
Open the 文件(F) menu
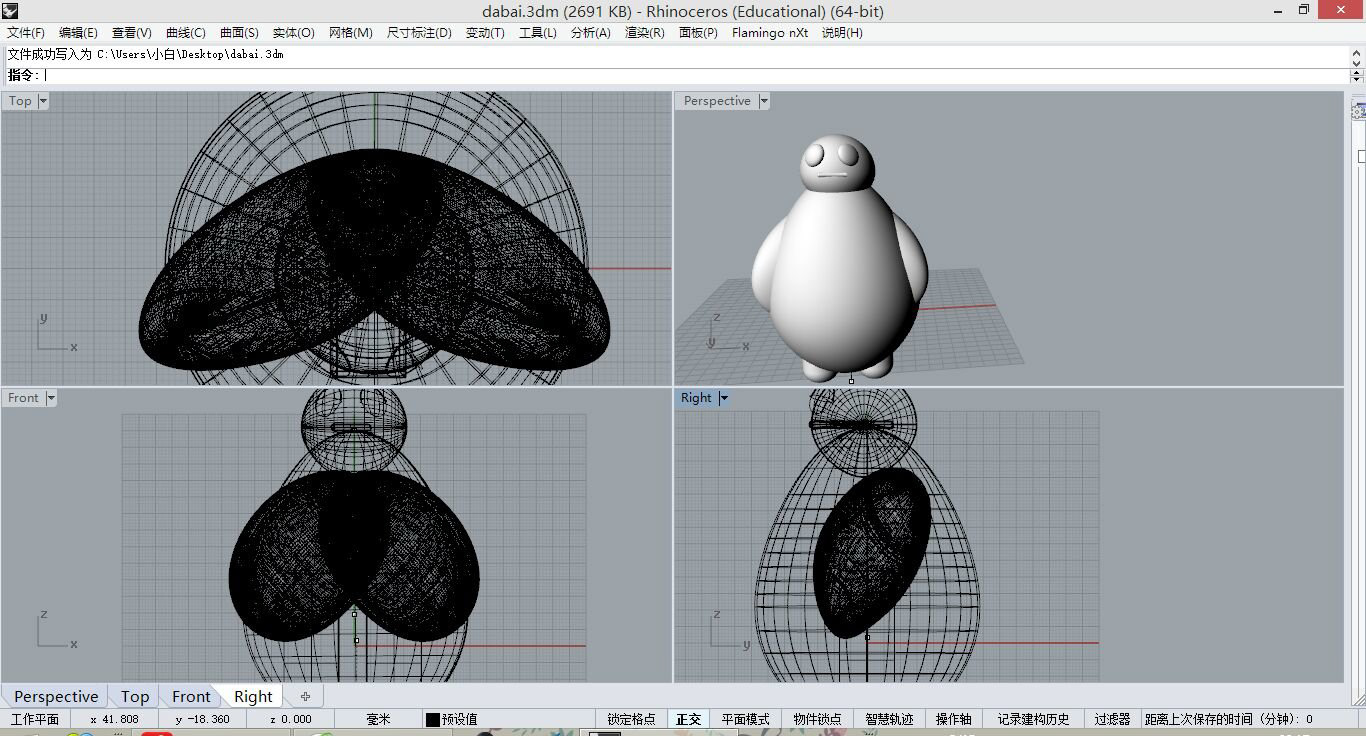(26, 33)
